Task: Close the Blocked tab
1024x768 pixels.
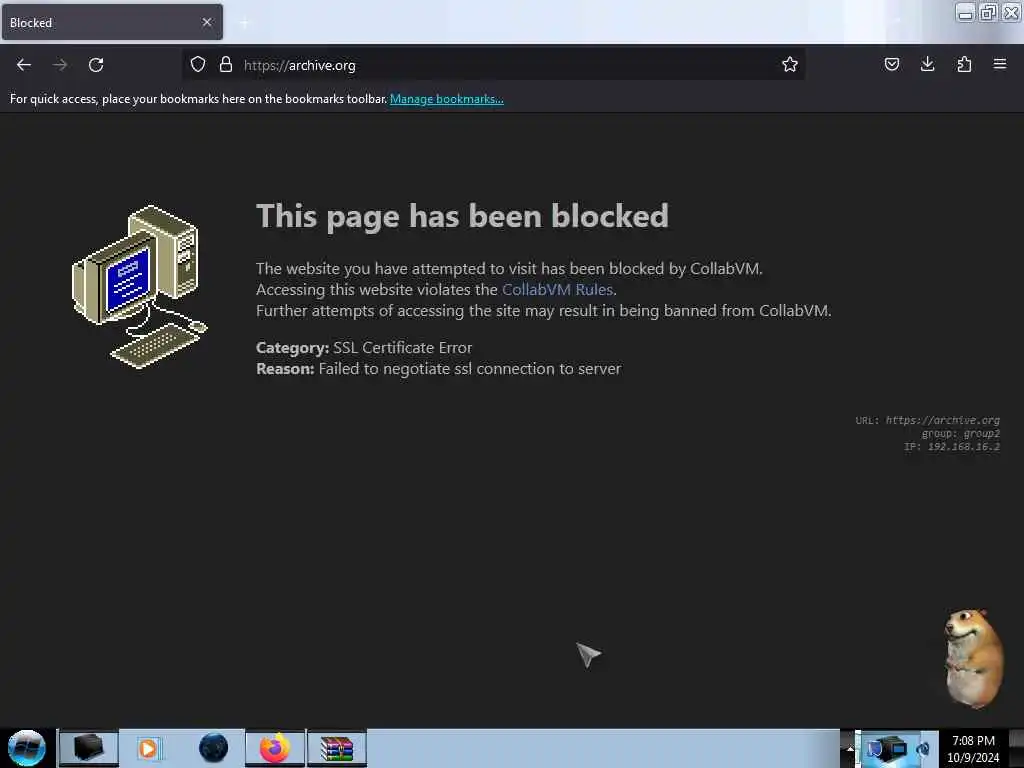Action: (x=207, y=22)
